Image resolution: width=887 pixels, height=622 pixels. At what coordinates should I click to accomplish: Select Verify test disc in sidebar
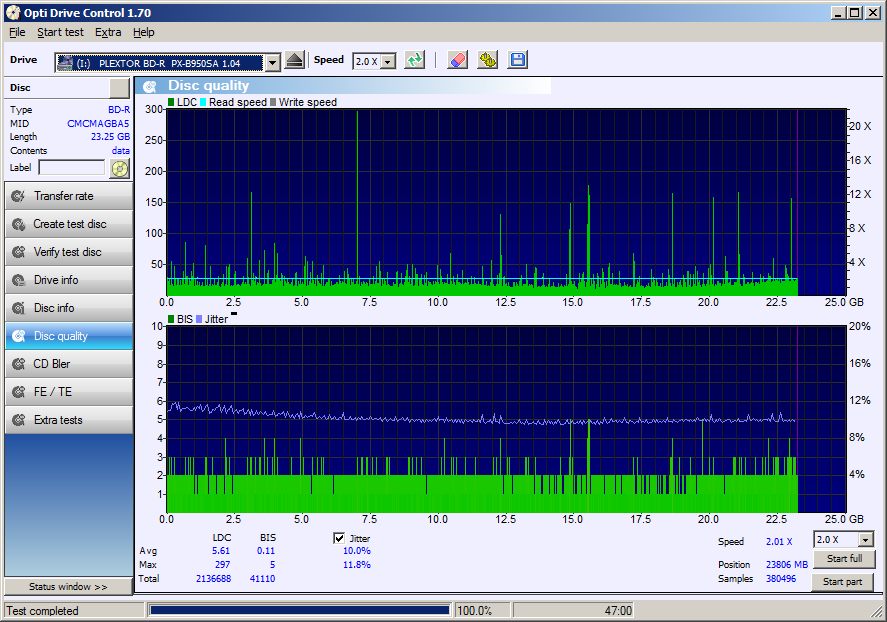(69, 252)
